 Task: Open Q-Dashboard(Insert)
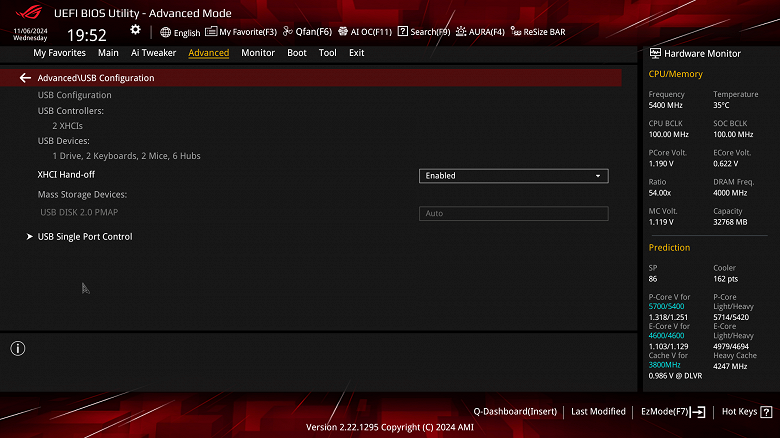[515, 412]
